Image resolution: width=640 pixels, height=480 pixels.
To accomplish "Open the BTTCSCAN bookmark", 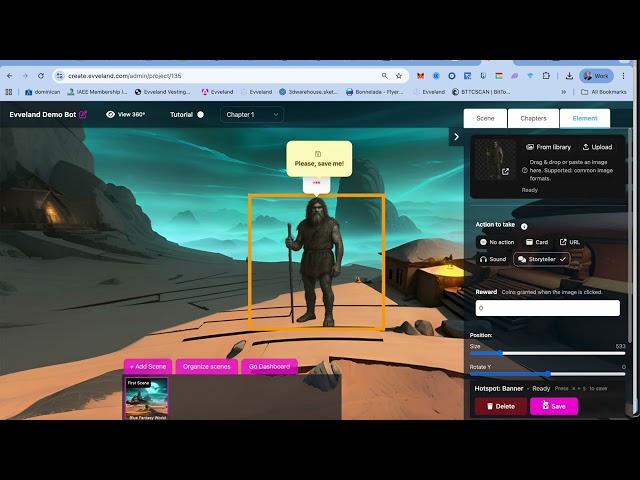I will [x=481, y=92].
